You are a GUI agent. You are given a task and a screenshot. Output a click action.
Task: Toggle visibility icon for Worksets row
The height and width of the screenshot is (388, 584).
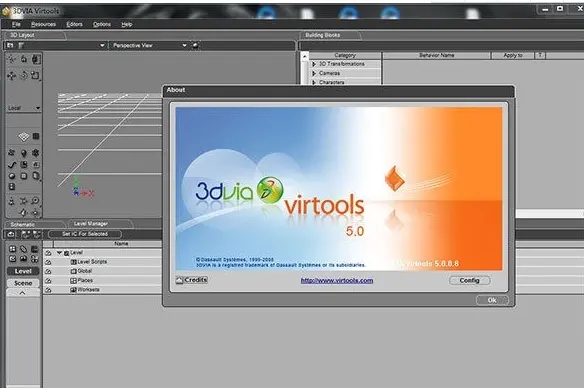click(48, 290)
